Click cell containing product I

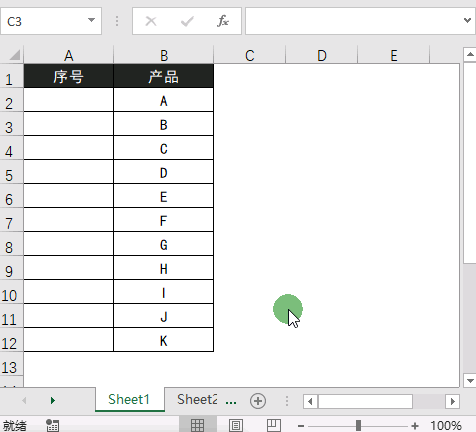pyautogui.click(x=164, y=292)
